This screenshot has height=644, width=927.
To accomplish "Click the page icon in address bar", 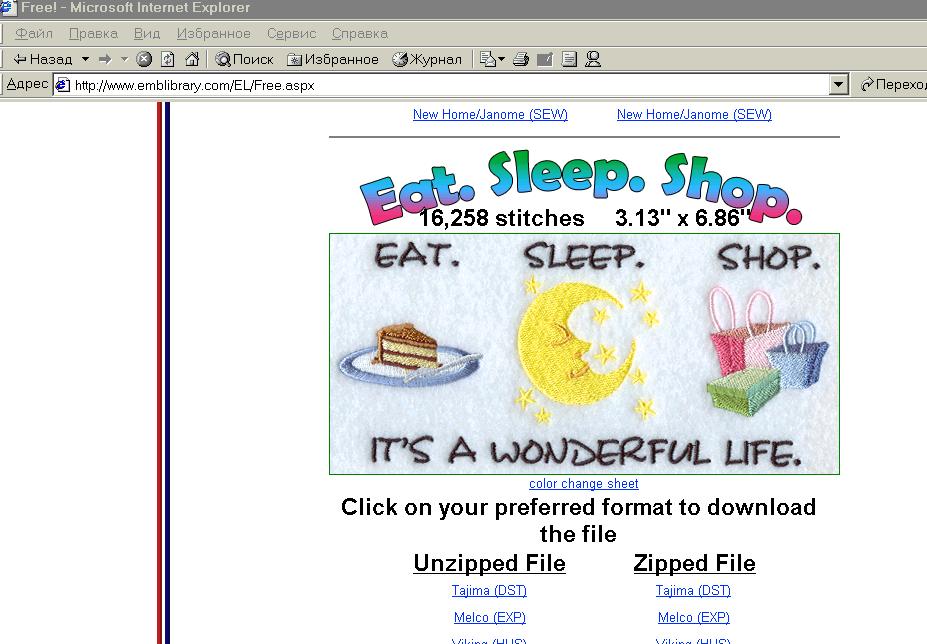I will click(x=63, y=86).
